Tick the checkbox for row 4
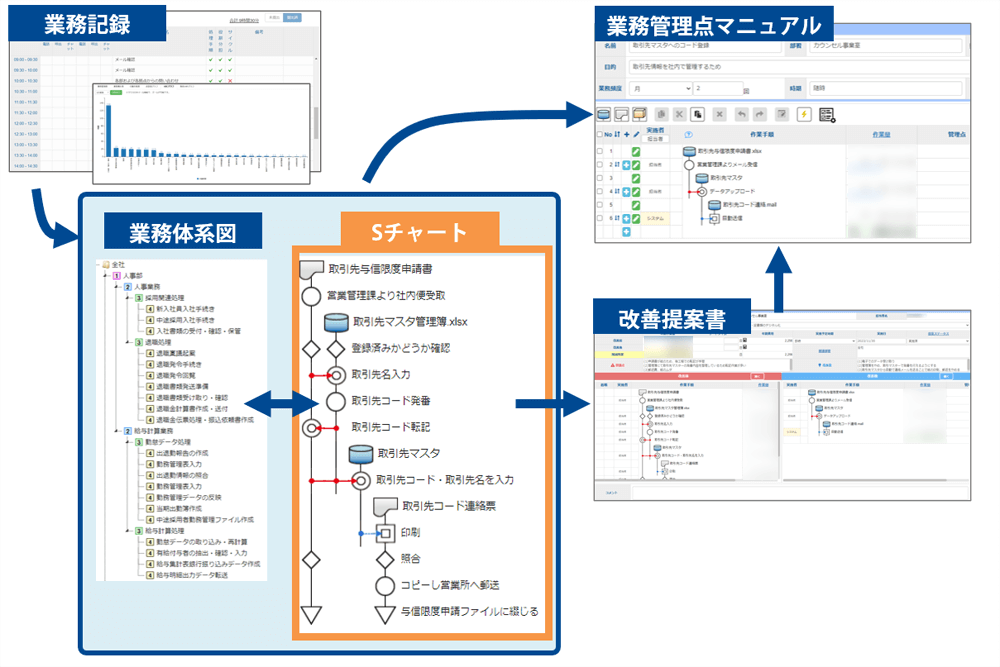This screenshot has width=1000, height=667. pyautogui.click(x=600, y=190)
